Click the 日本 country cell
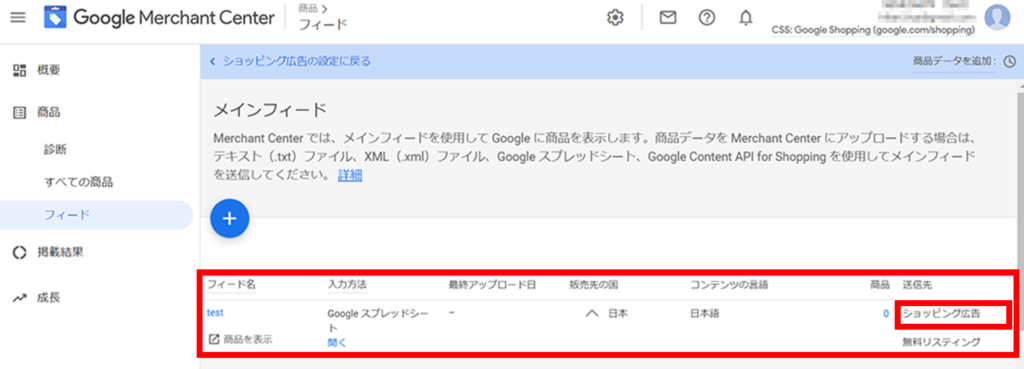 pyautogui.click(x=618, y=313)
